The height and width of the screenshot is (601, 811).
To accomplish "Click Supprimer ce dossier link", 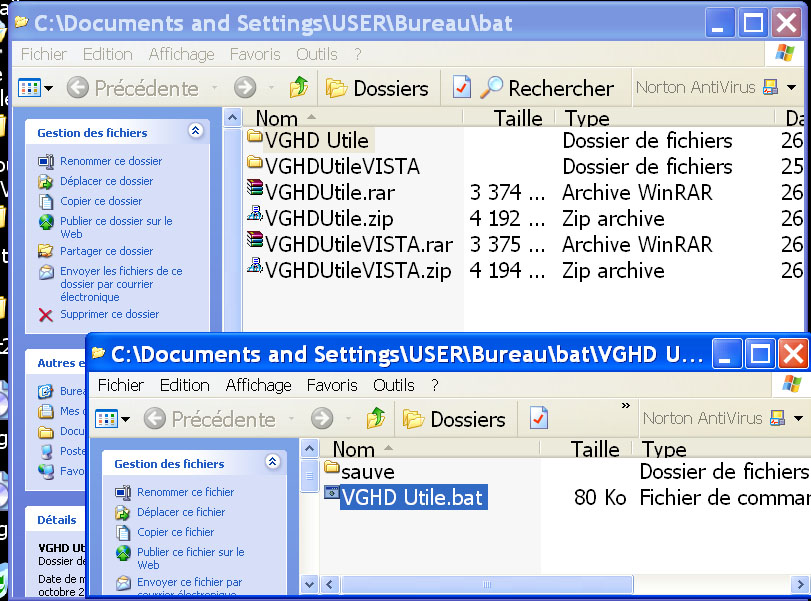I will (109, 314).
